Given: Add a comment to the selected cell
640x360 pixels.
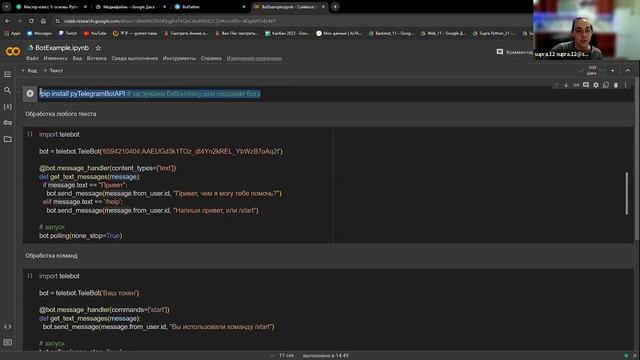Looking at the screenshot, I should 586,85.
